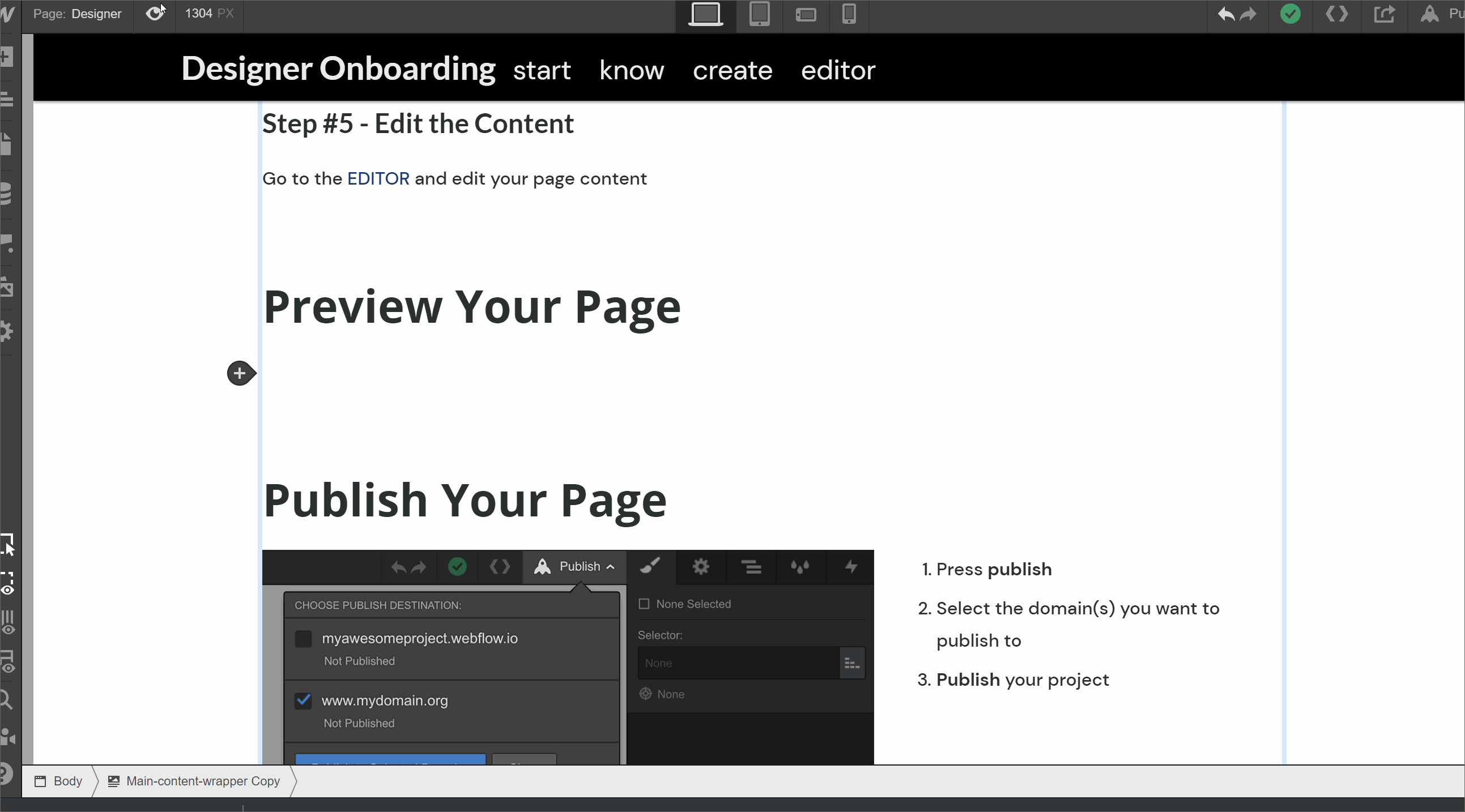
Task: Switch to desktop breakpoint
Action: click(x=706, y=14)
